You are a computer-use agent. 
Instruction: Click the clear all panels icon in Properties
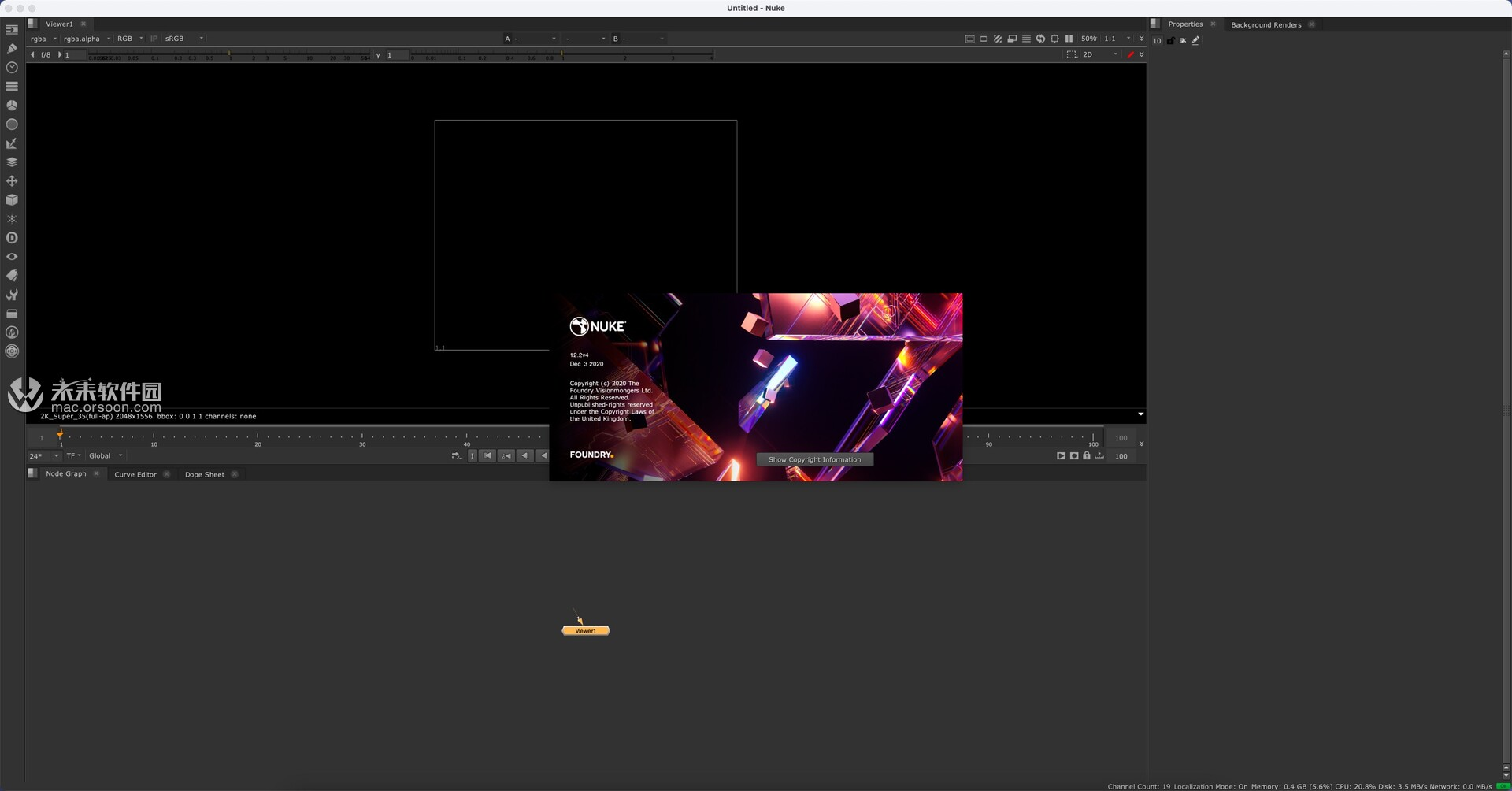(x=1183, y=40)
